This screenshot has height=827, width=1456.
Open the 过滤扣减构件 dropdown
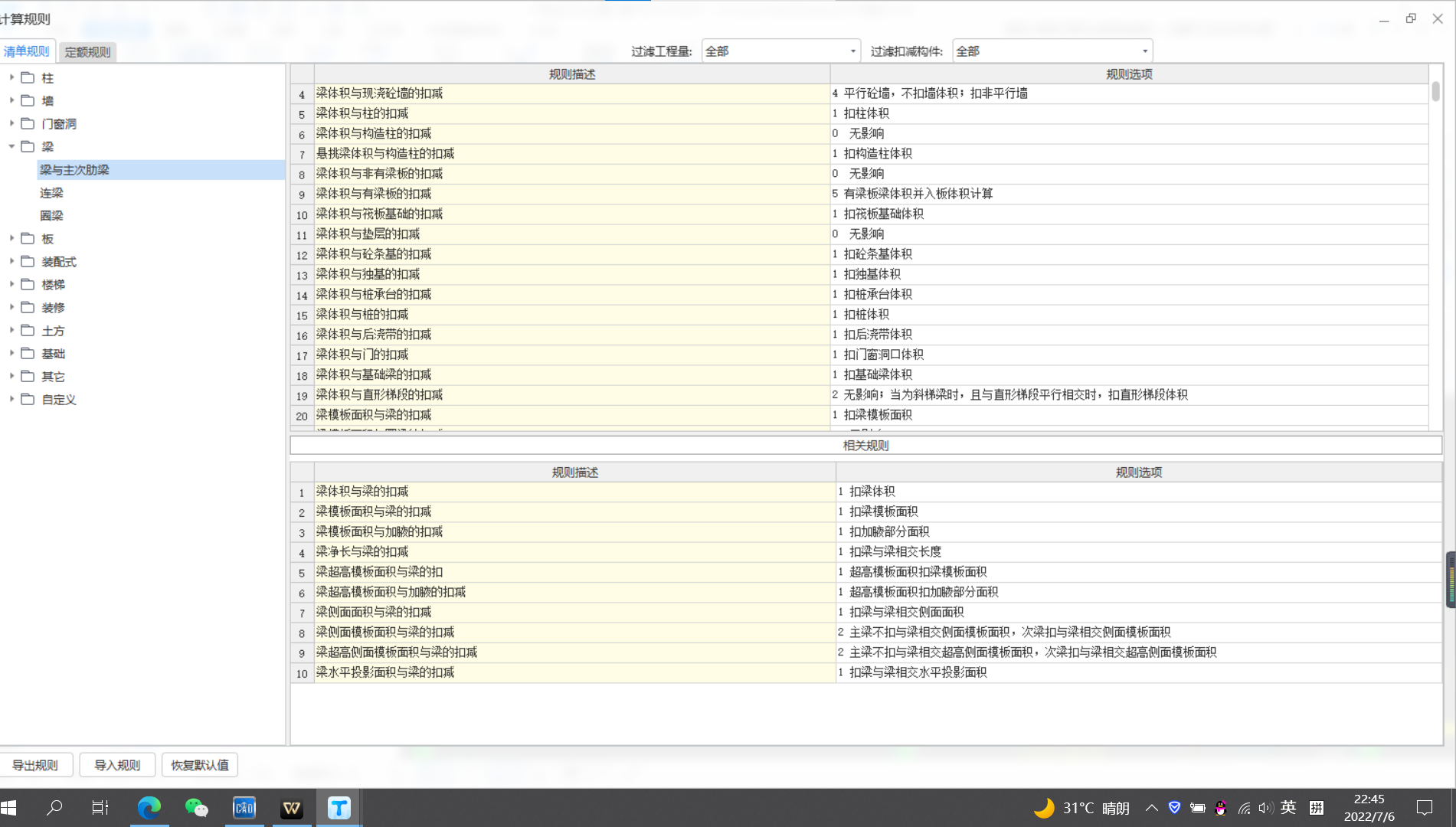click(x=1052, y=51)
